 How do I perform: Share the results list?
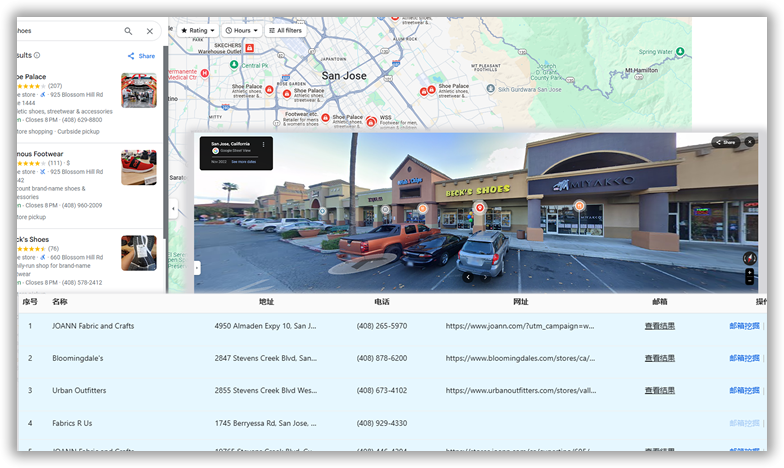(141, 56)
